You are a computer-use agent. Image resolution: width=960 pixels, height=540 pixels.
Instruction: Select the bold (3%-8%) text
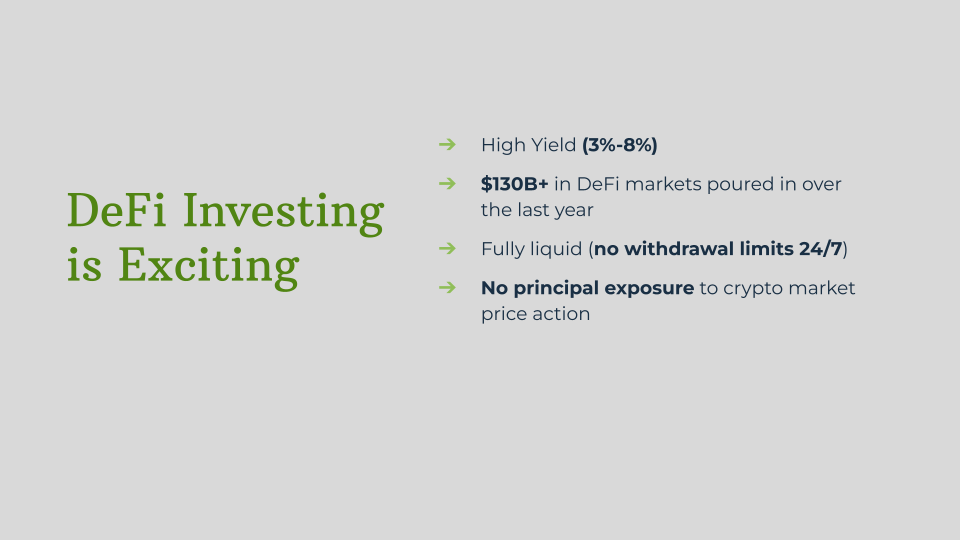tap(620, 145)
